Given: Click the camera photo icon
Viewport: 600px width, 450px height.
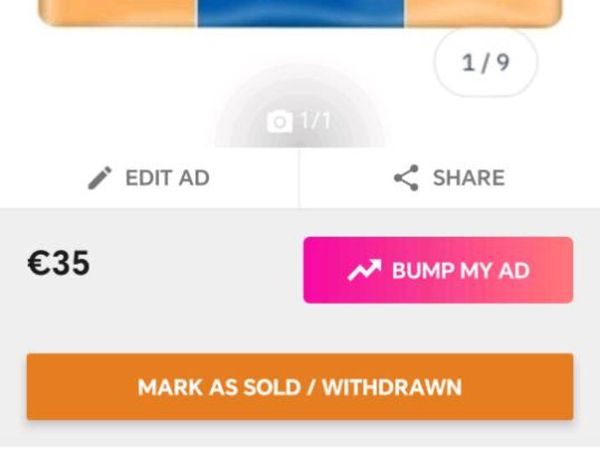Looking at the screenshot, I should click(x=280, y=122).
